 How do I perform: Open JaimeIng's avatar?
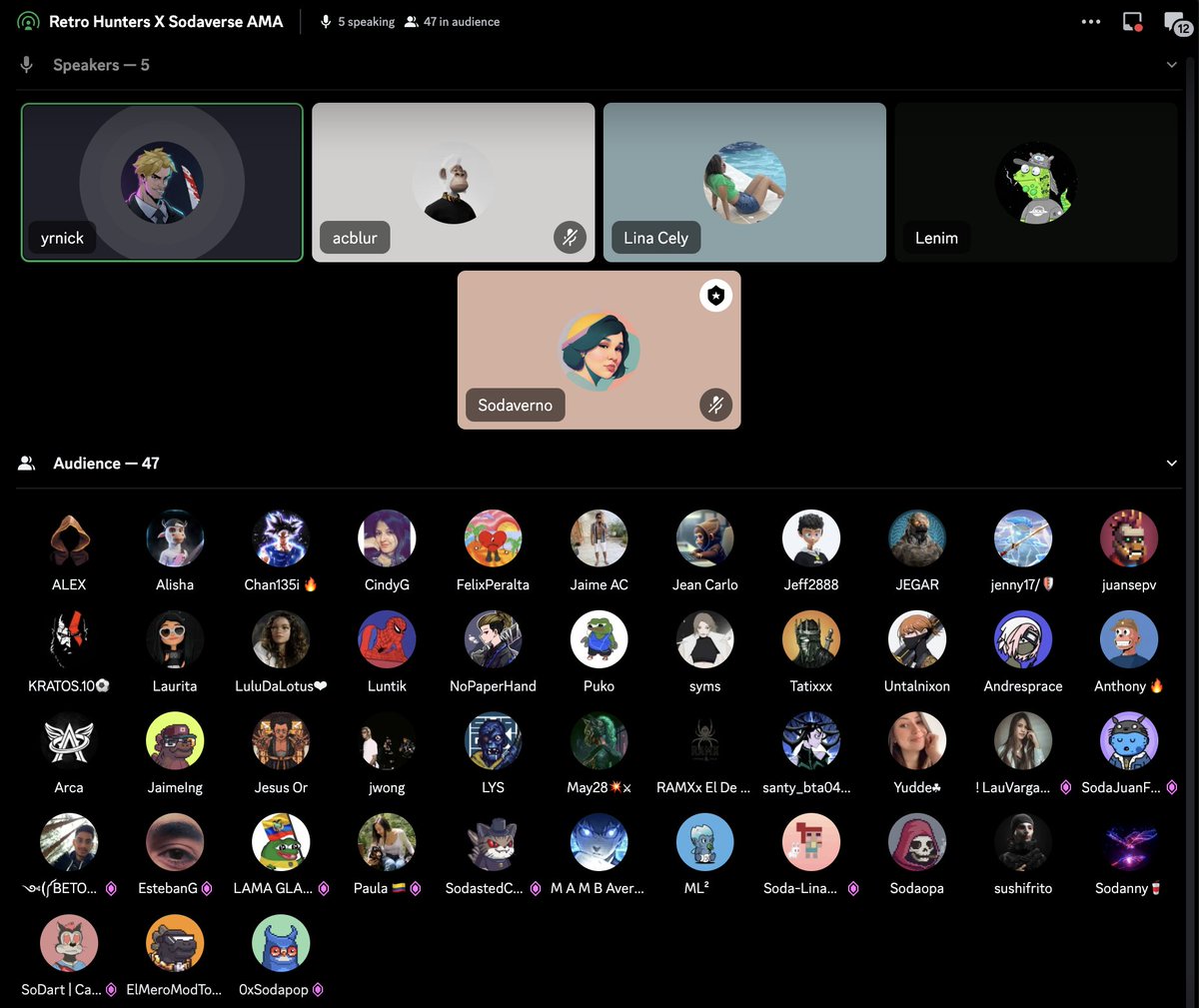coord(175,740)
